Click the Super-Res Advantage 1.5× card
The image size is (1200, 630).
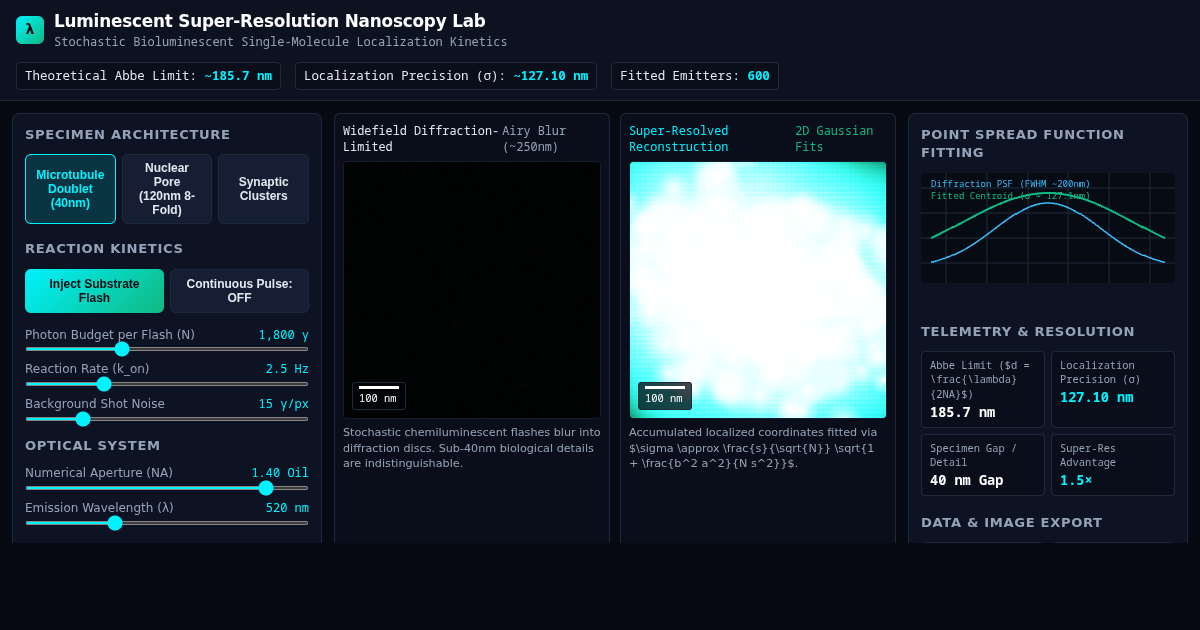[1113, 465]
